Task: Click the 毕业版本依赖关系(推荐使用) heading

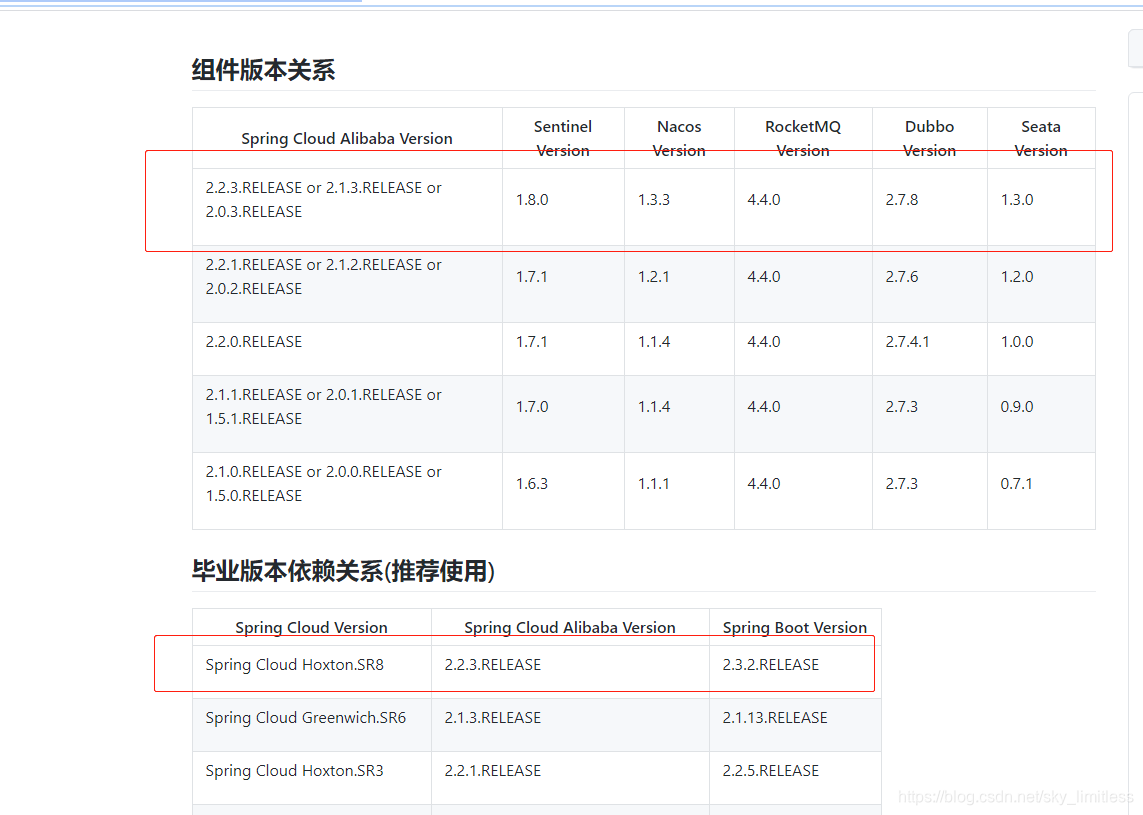Action: [x=343, y=571]
